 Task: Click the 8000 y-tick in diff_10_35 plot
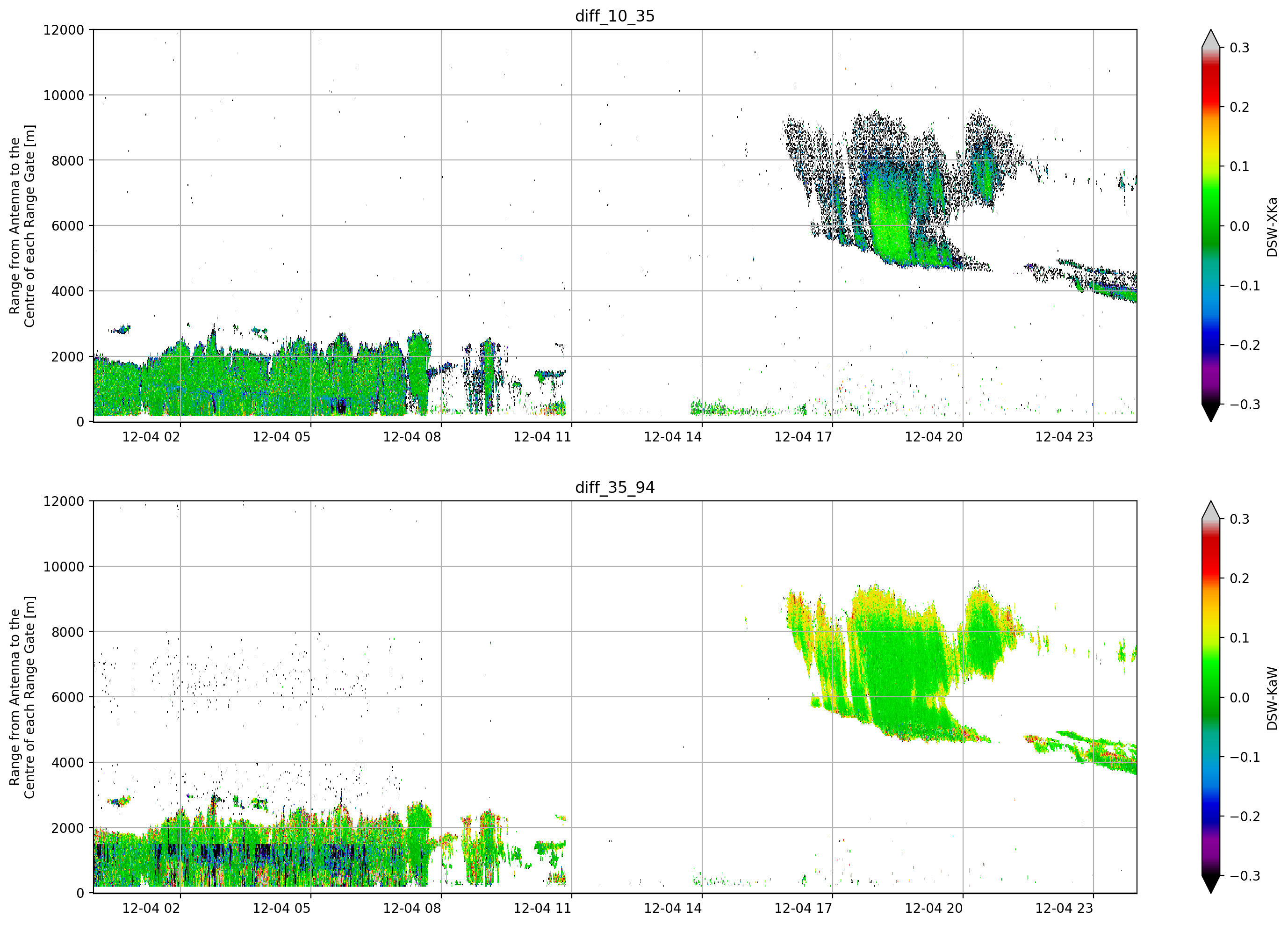click(x=68, y=161)
